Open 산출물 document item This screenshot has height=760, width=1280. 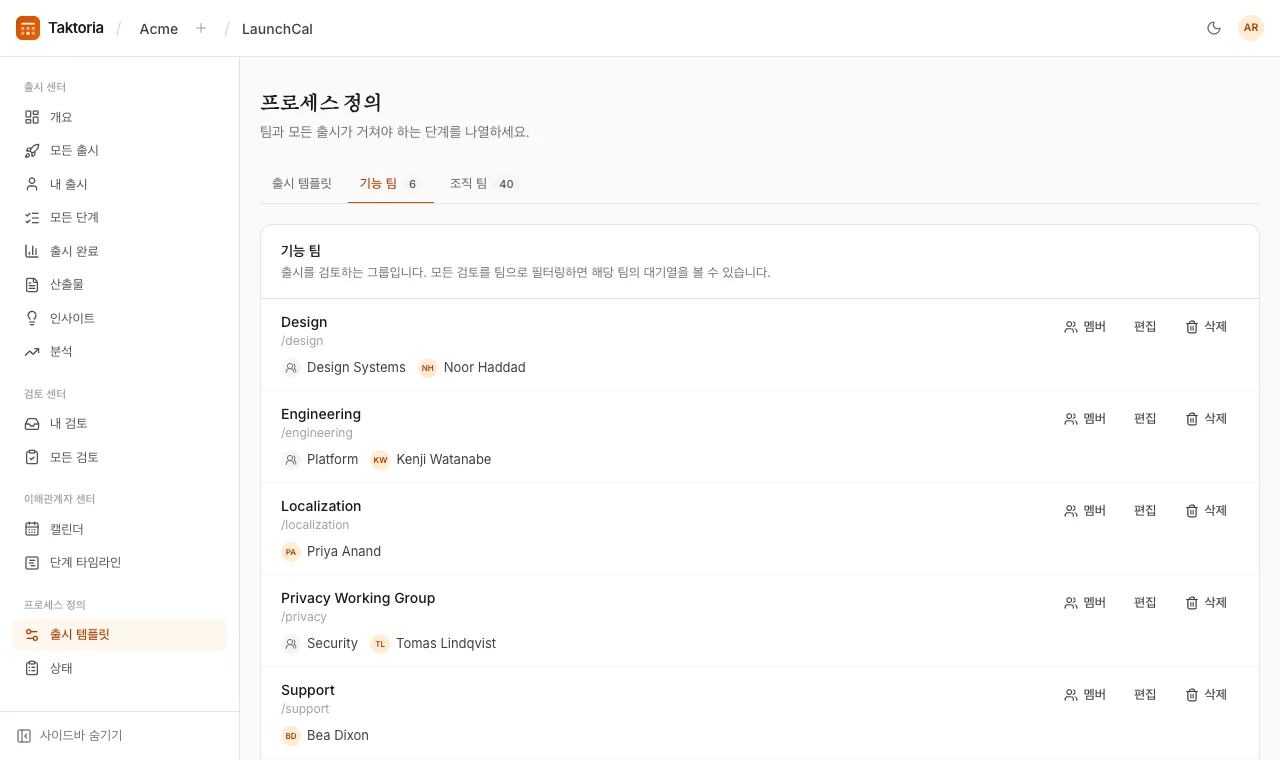(x=119, y=284)
